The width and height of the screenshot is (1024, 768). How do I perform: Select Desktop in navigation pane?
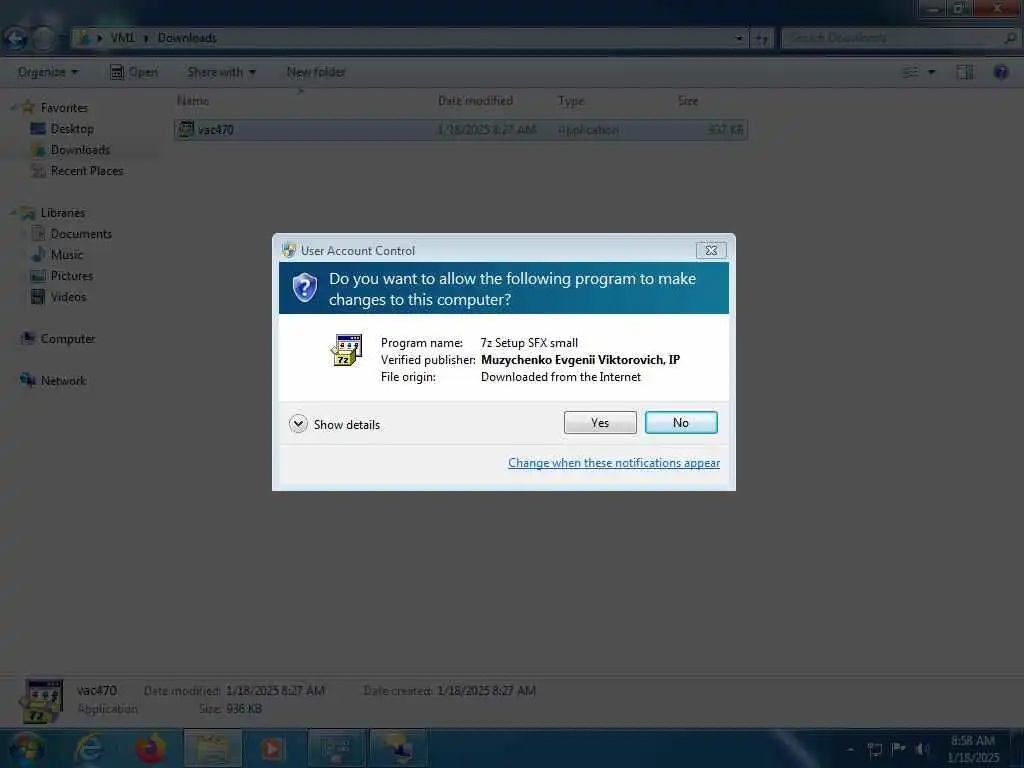[71, 129]
